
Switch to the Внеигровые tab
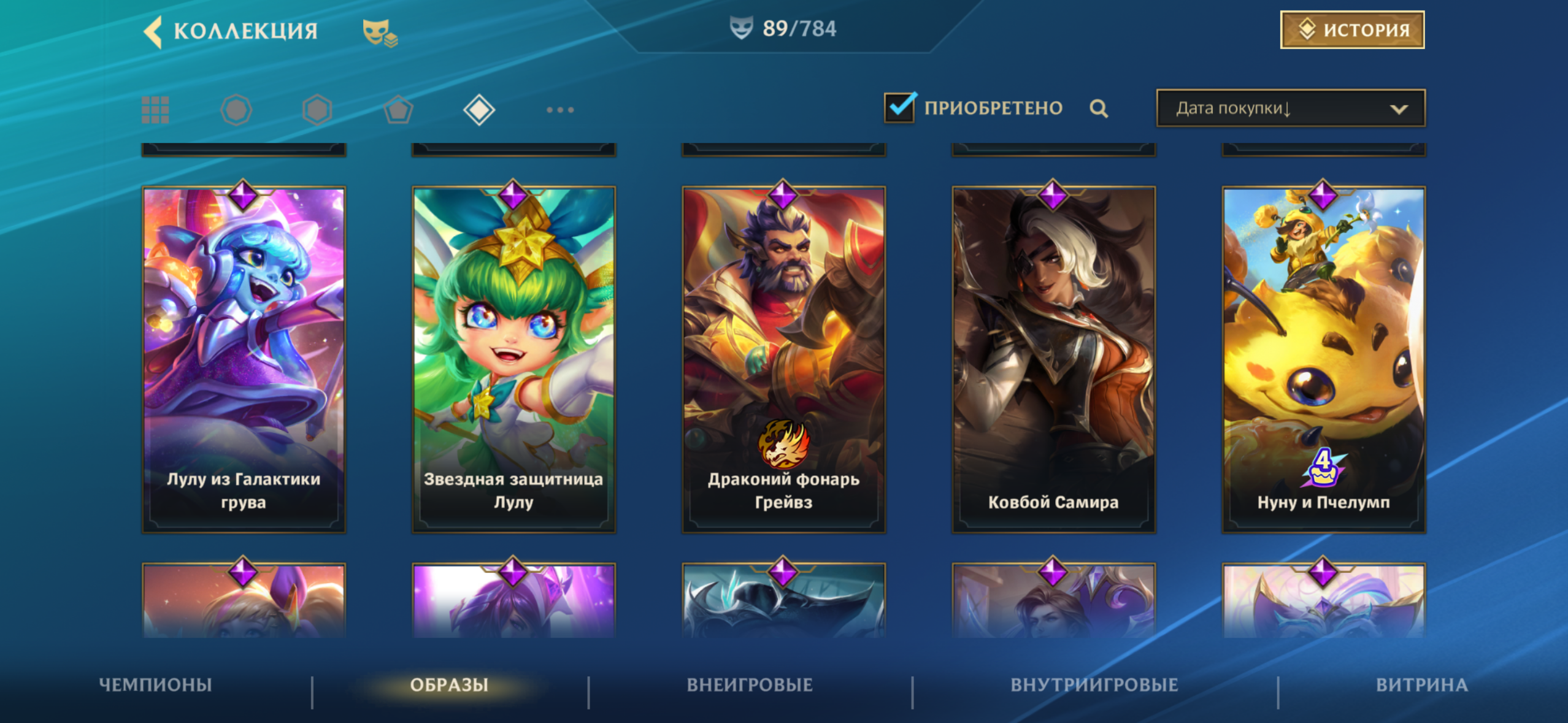pyautogui.click(x=750, y=684)
